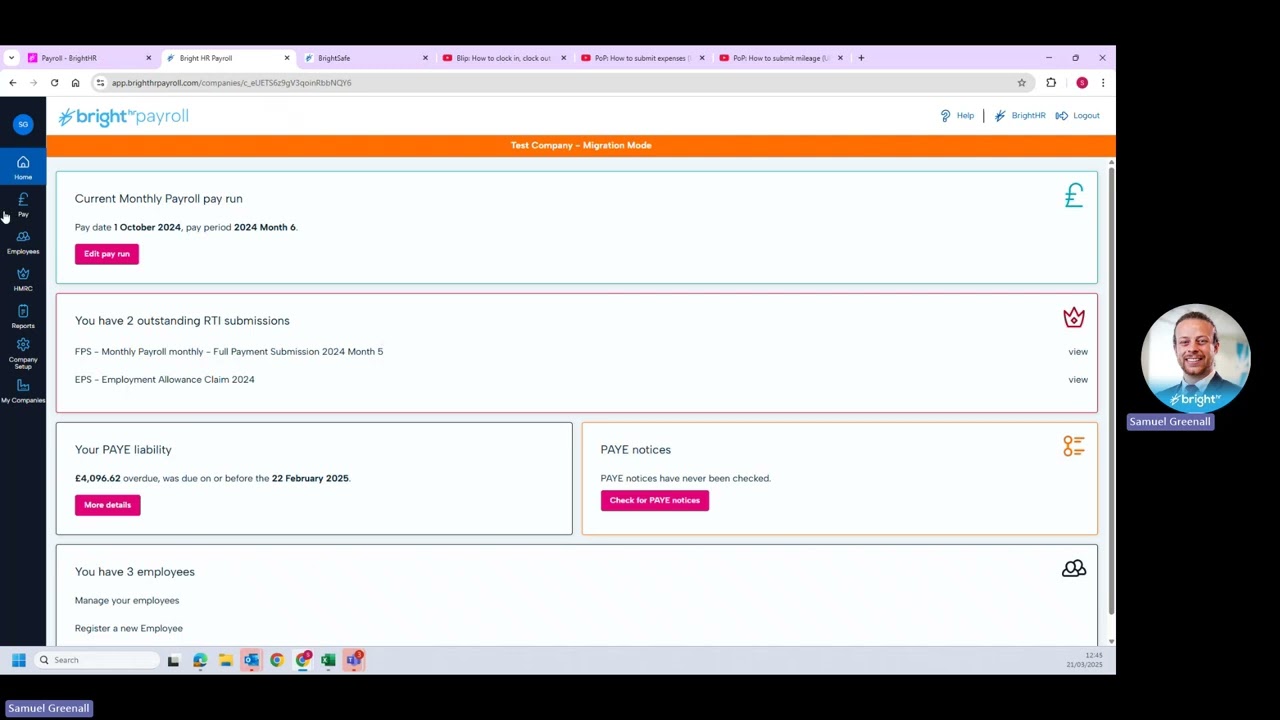Viewport: 1280px width, 720px height.
Task: Open the Home section in the sidebar
Action: pos(23,167)
